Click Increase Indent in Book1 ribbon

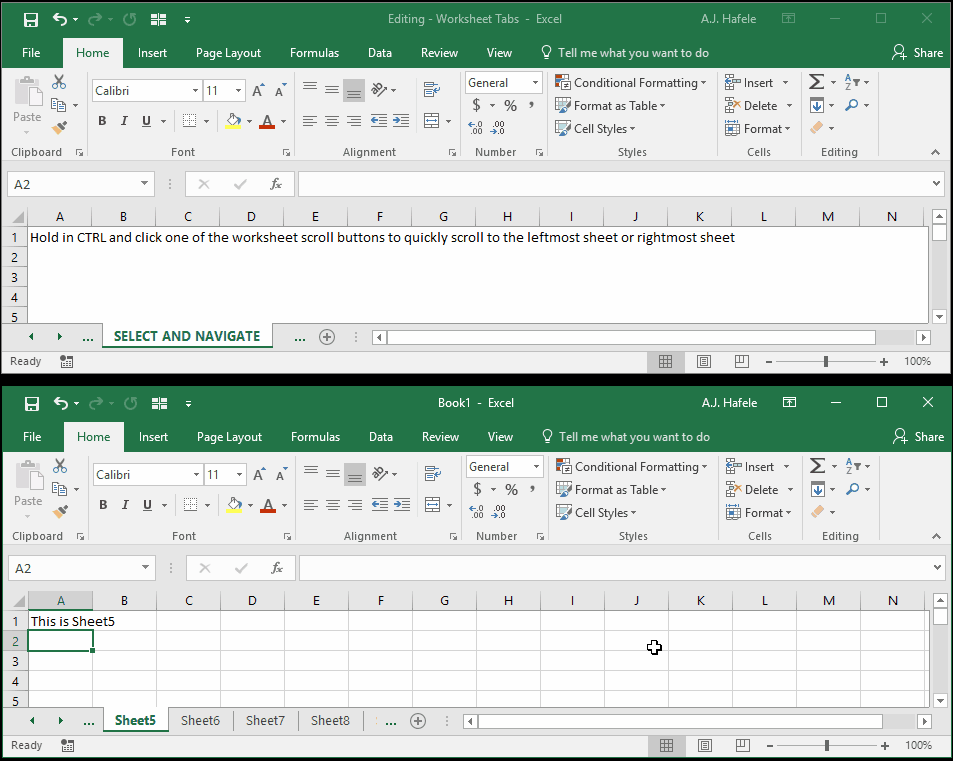coord(402,504)
